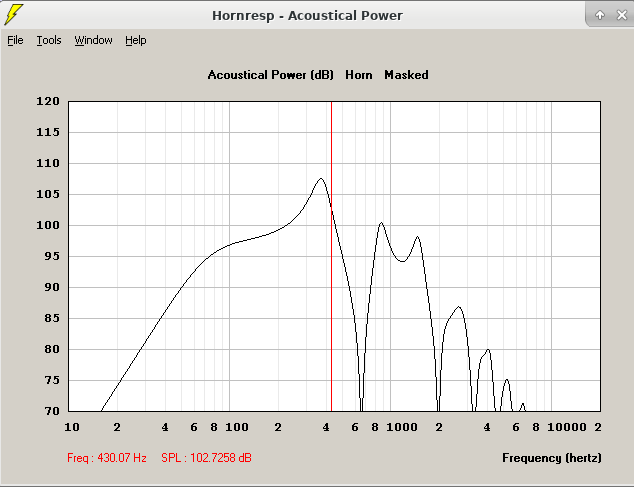Open the Window menu
Screen dimensions: 634x487
(93, 40)
